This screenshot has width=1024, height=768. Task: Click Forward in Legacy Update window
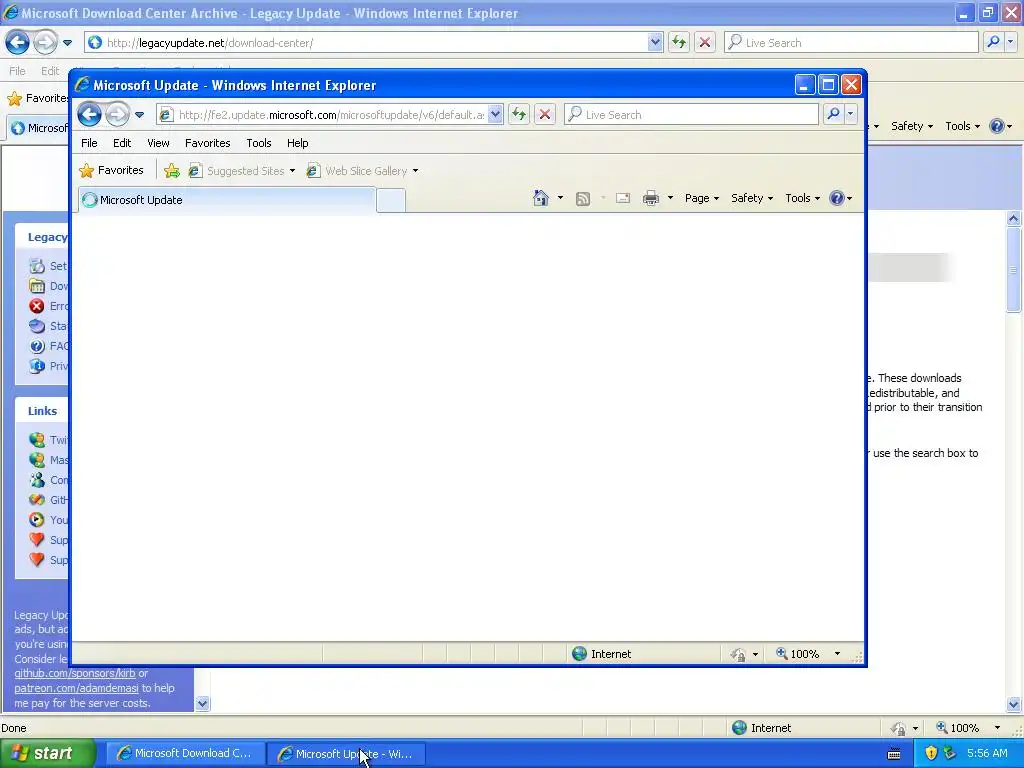click(45, 43)
